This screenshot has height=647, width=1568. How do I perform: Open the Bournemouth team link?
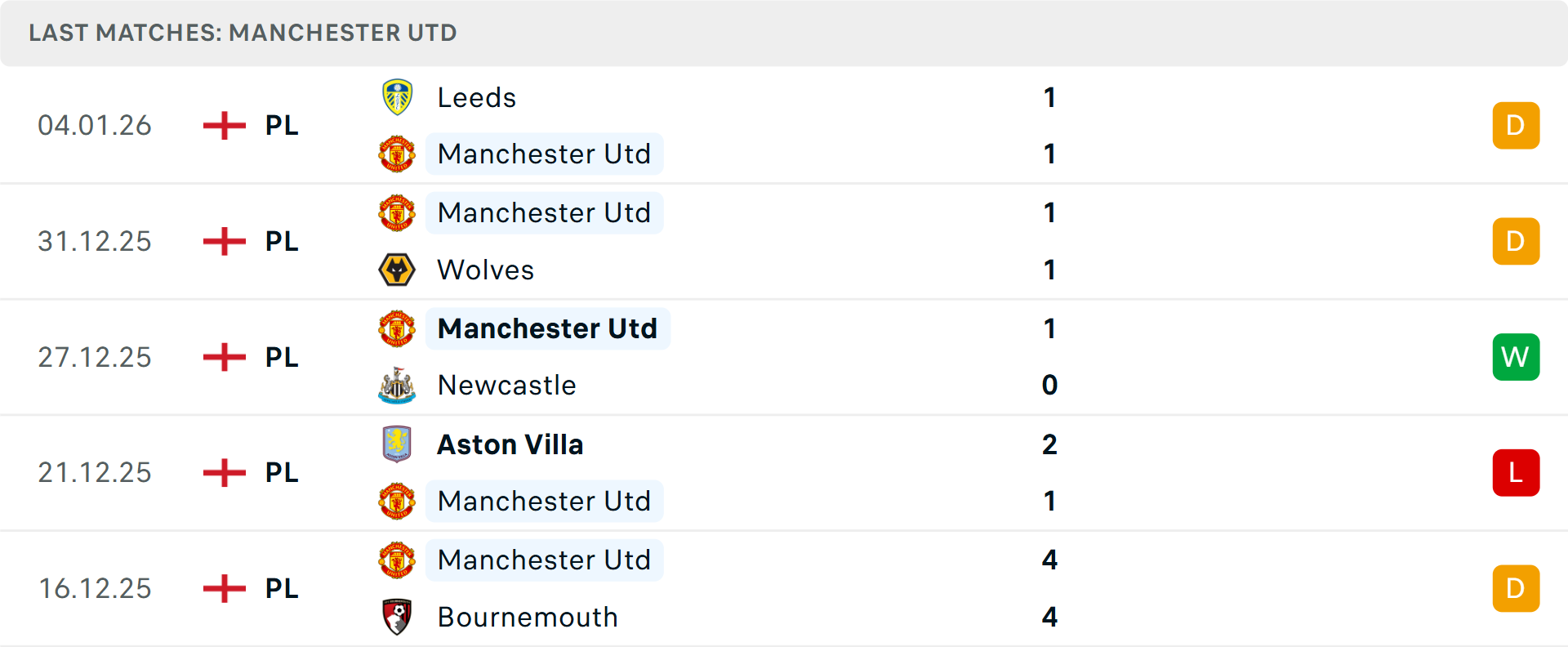coord(528,617)
